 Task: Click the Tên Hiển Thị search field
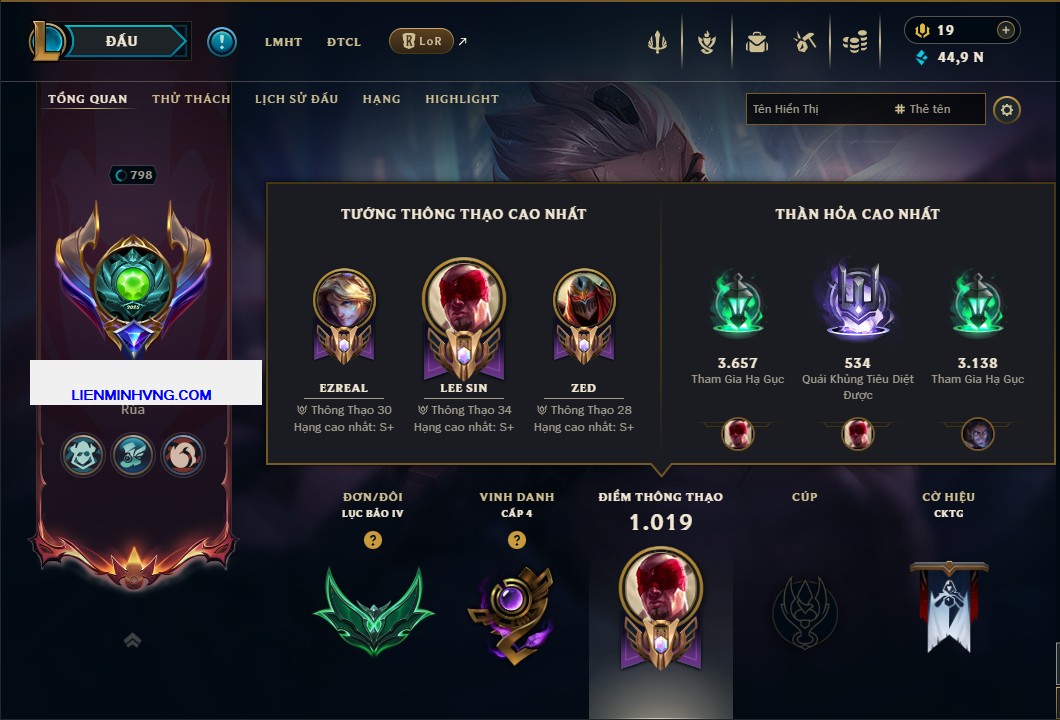865,109
